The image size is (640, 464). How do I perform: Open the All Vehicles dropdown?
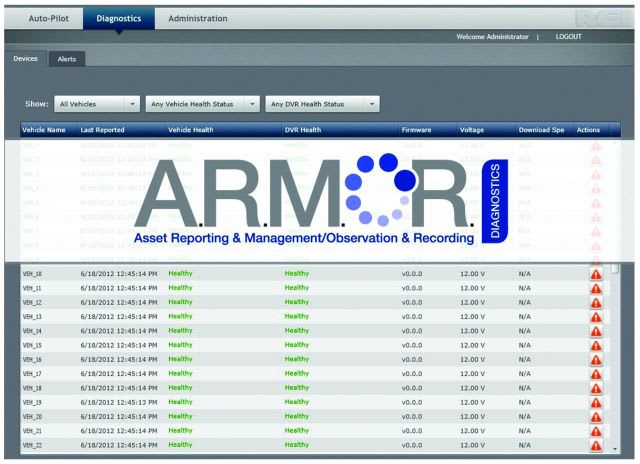[97, 104]
